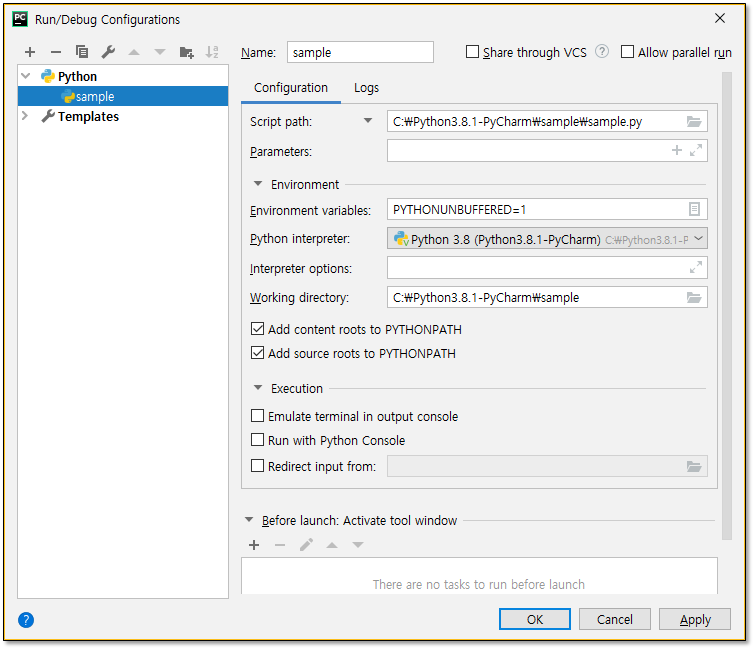Move the before-launch task down
The height and width of the screenshot is (650, 755).
click(358, 545)
